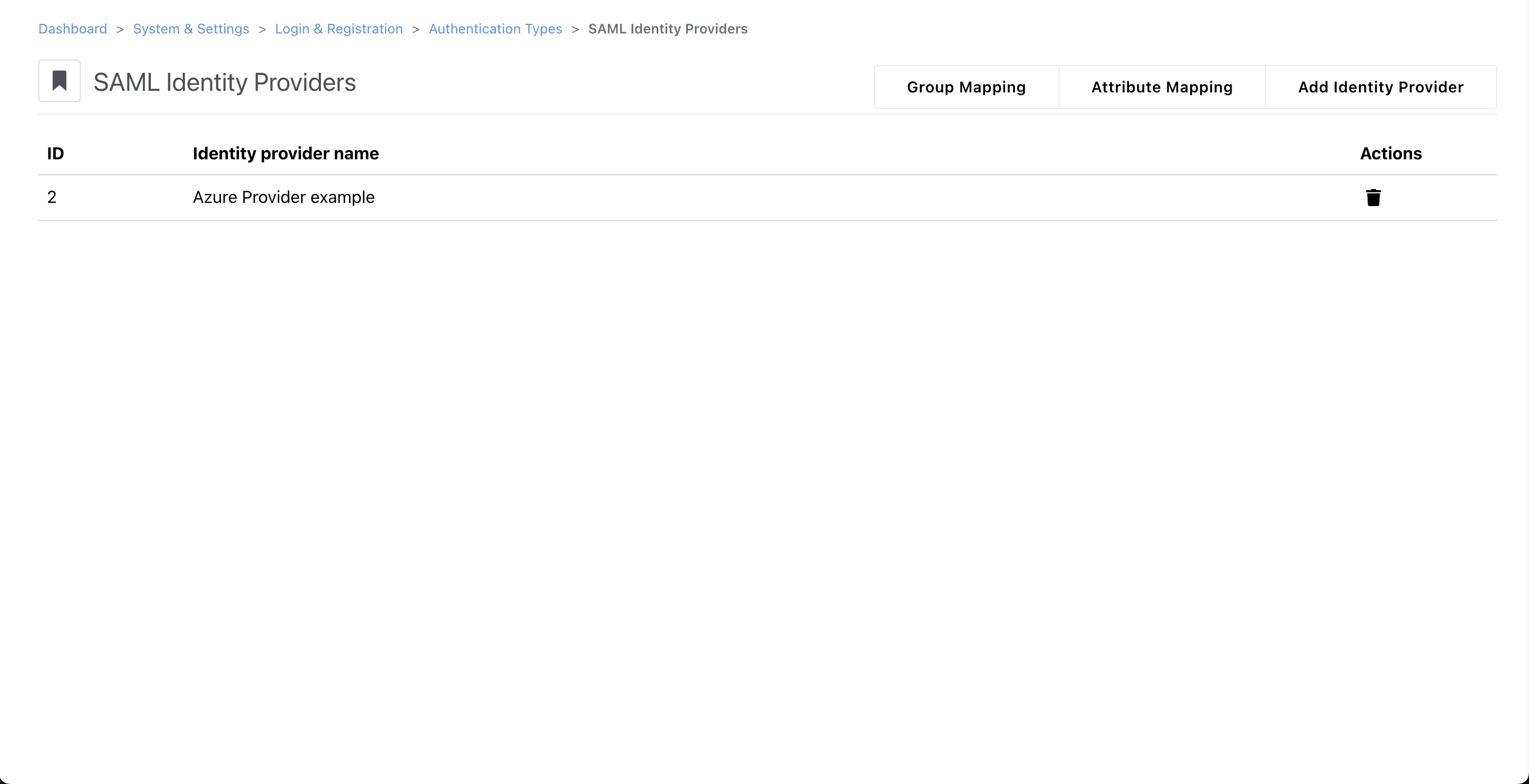Screen dimensions: 1529x784
Task: Delete Azure Provider example with the trash icon
Action: 1373,198
